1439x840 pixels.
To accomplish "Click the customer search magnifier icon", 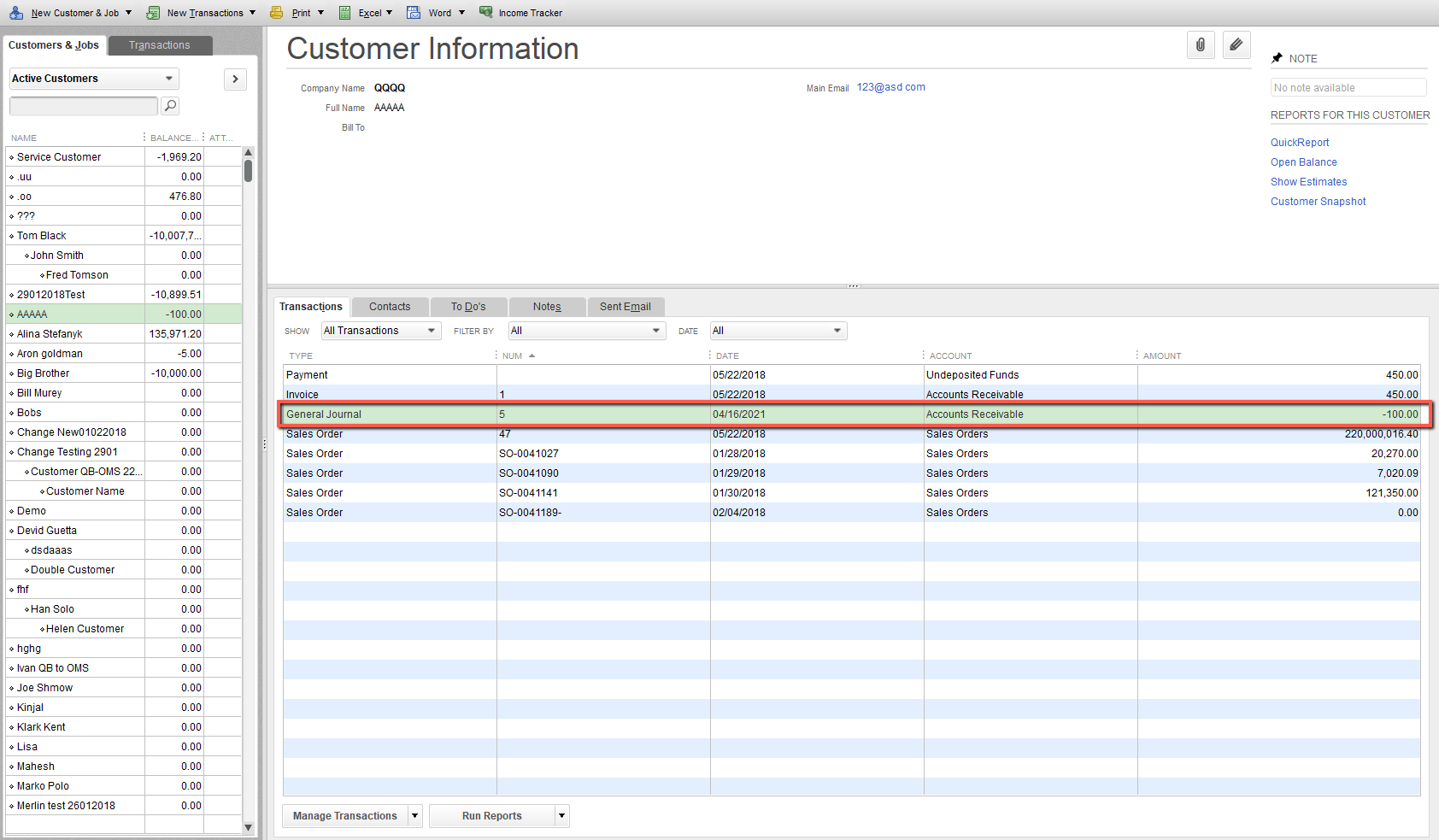I will pyautogui.click(x=170, y=106).
